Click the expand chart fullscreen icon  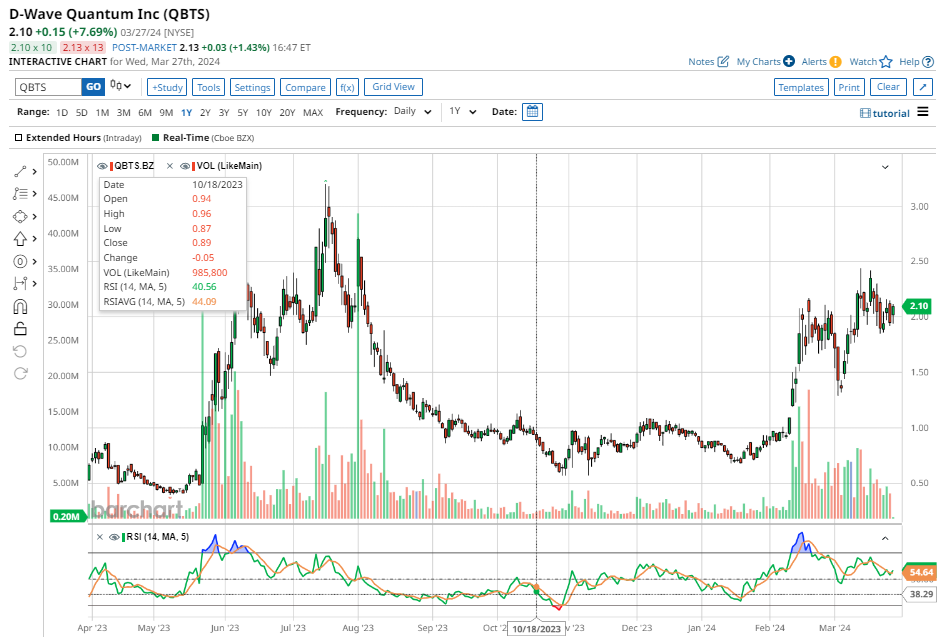[x=923, y=87]
